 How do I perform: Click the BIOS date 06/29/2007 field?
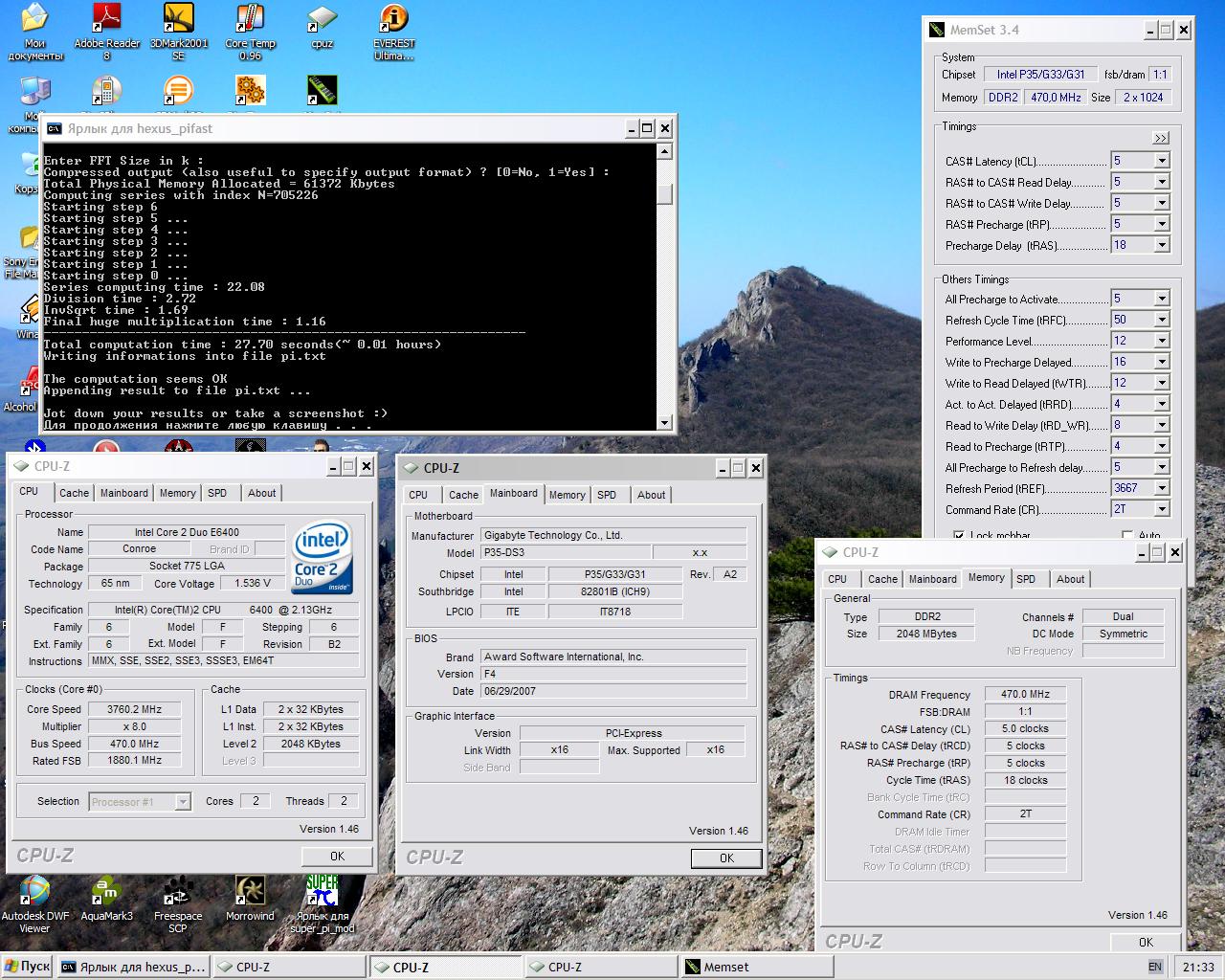click(612, 691)
